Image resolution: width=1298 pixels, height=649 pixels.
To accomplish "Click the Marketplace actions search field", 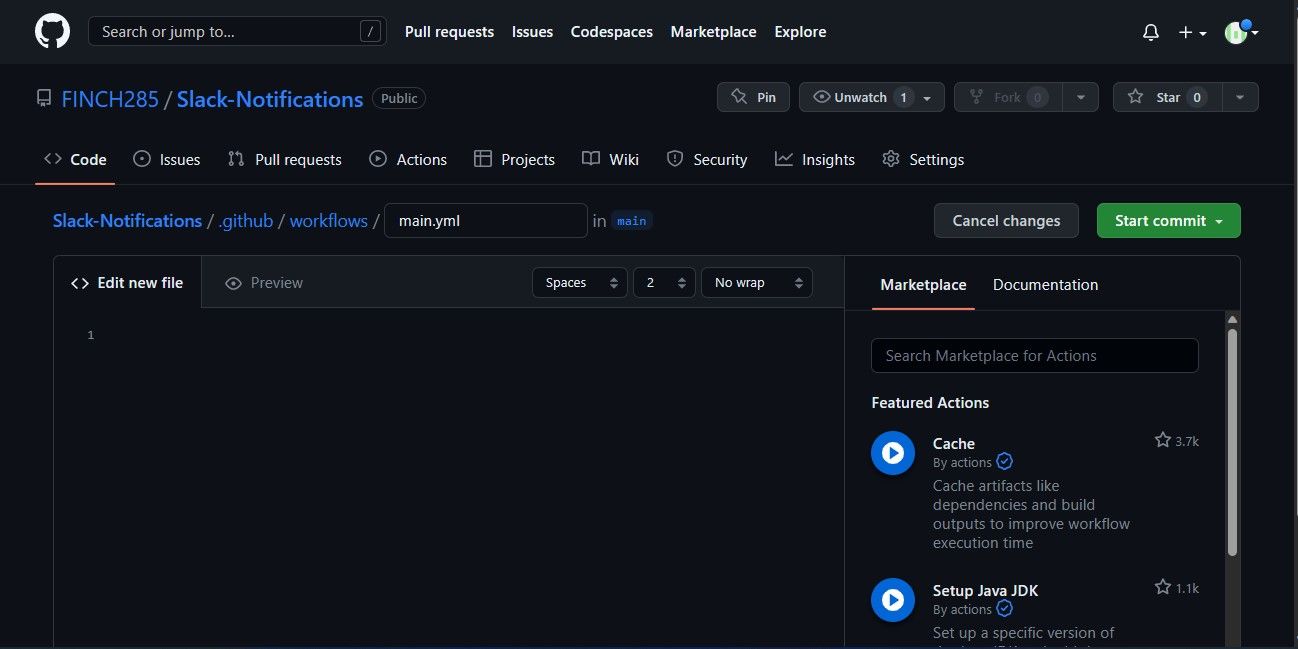I will coord(1034,355).
